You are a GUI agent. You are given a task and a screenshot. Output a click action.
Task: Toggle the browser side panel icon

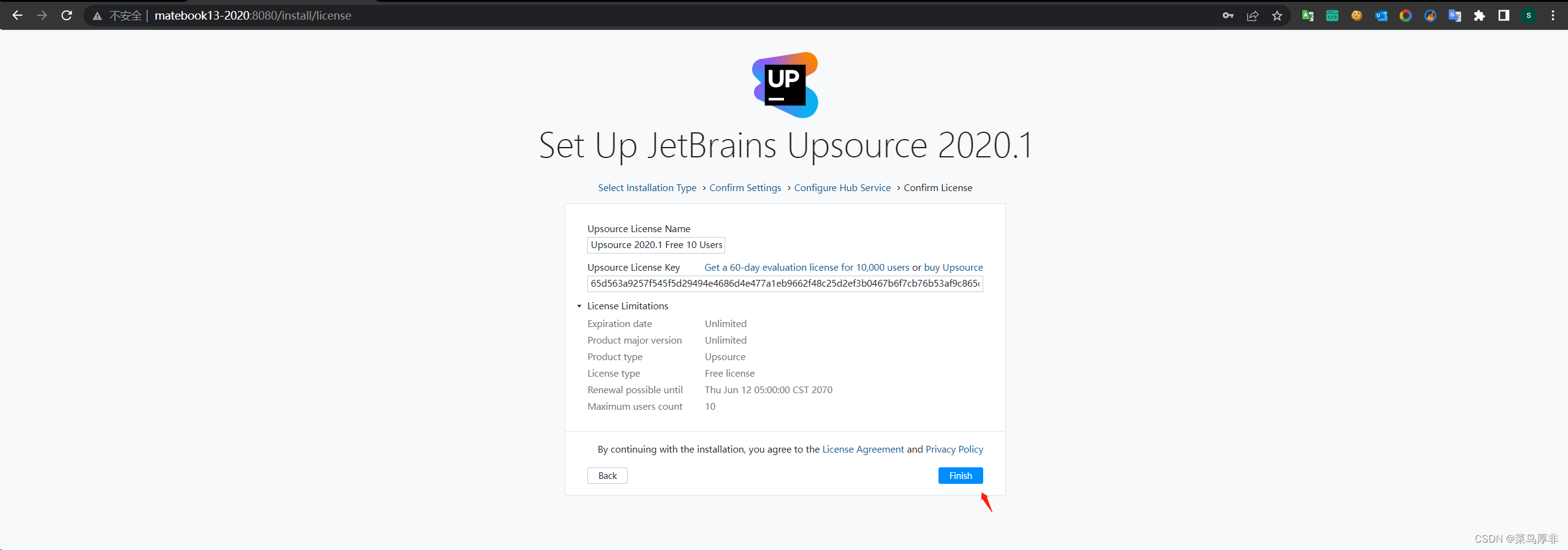(x=1504, y=16)
